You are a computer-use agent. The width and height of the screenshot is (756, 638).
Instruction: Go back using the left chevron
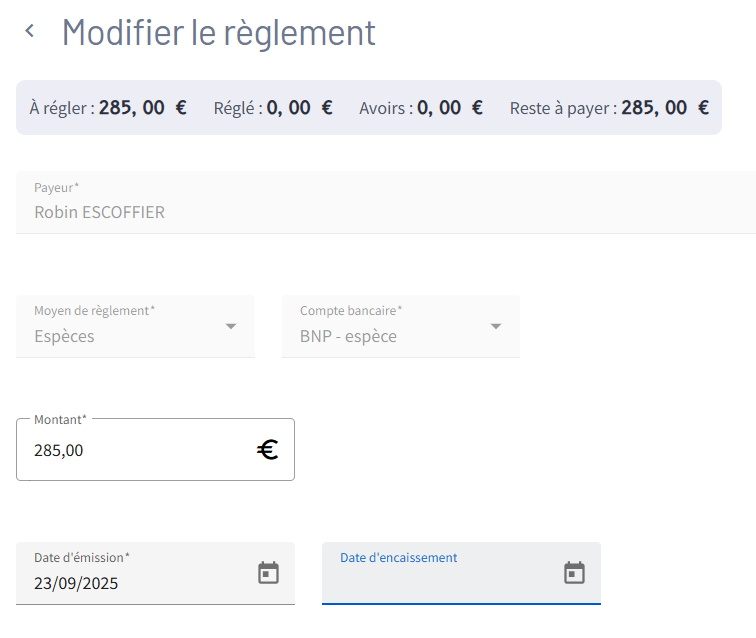pyautogui.click(x=30, y=32)
